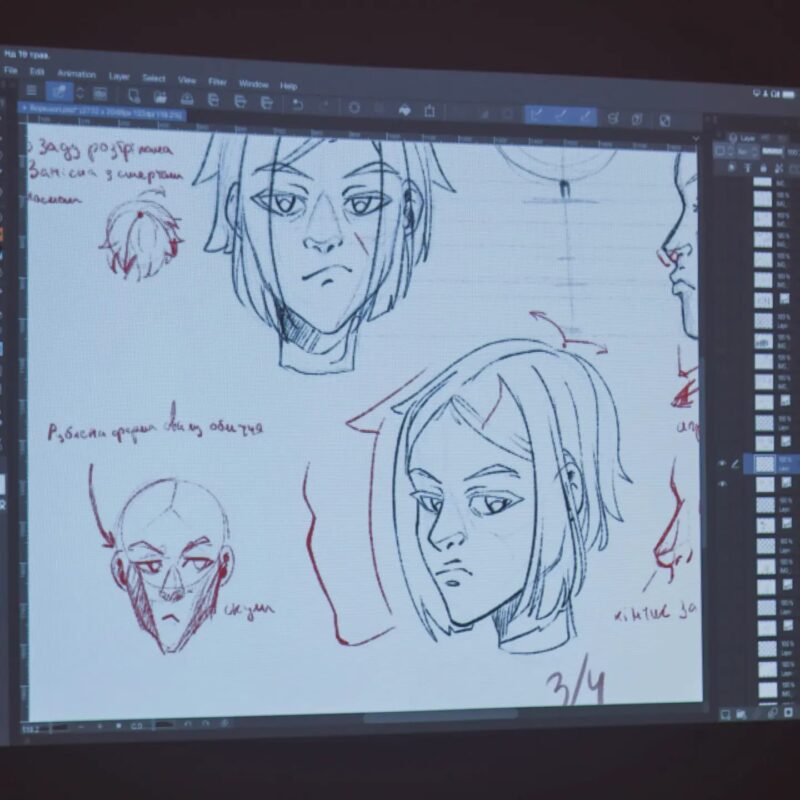Image resolution: width=800 pixels, height=800 pixels.
Task: Click the layer opacity slider in the Layer panel
Action: click(x=773, y=152)
